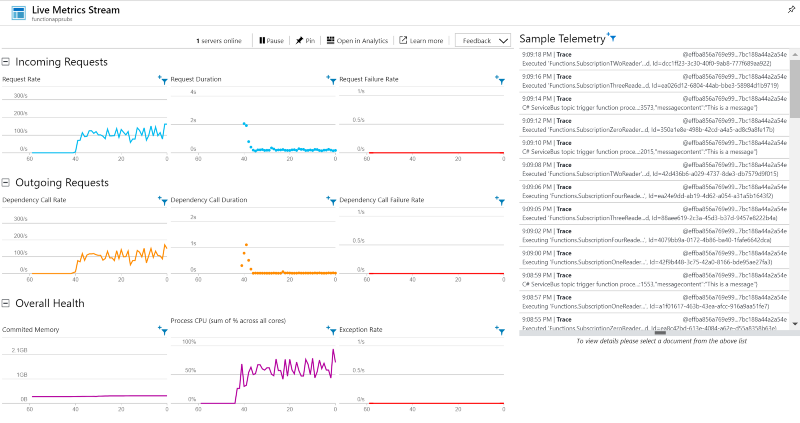
Task: Click the Request Rate line chart
Action: [85, 122]
